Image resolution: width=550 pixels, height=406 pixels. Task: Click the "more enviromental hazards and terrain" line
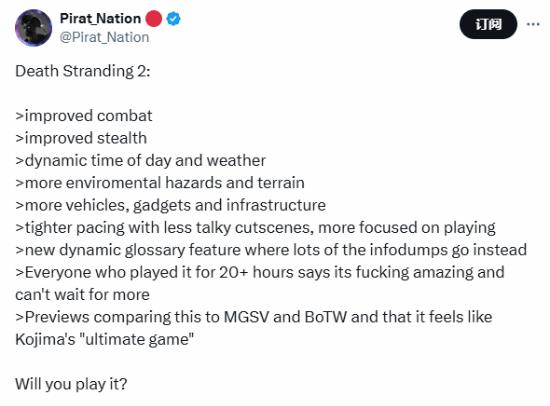coord(160,183)
